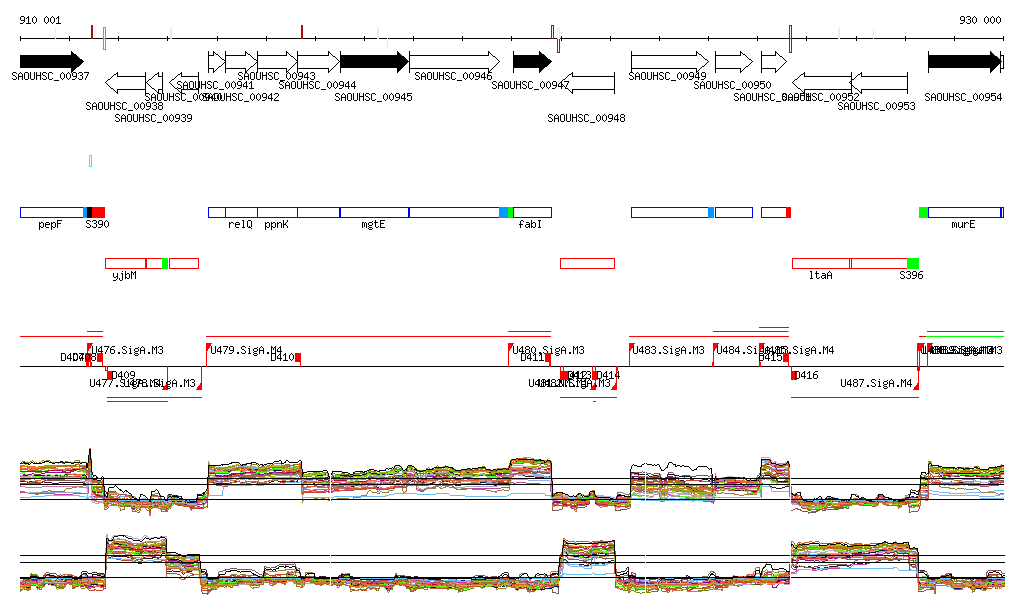Select the black SAOUHSC_00954 gene arrow
The width and height of the screenshot is (1024, 611).
[x=965, y=62]
